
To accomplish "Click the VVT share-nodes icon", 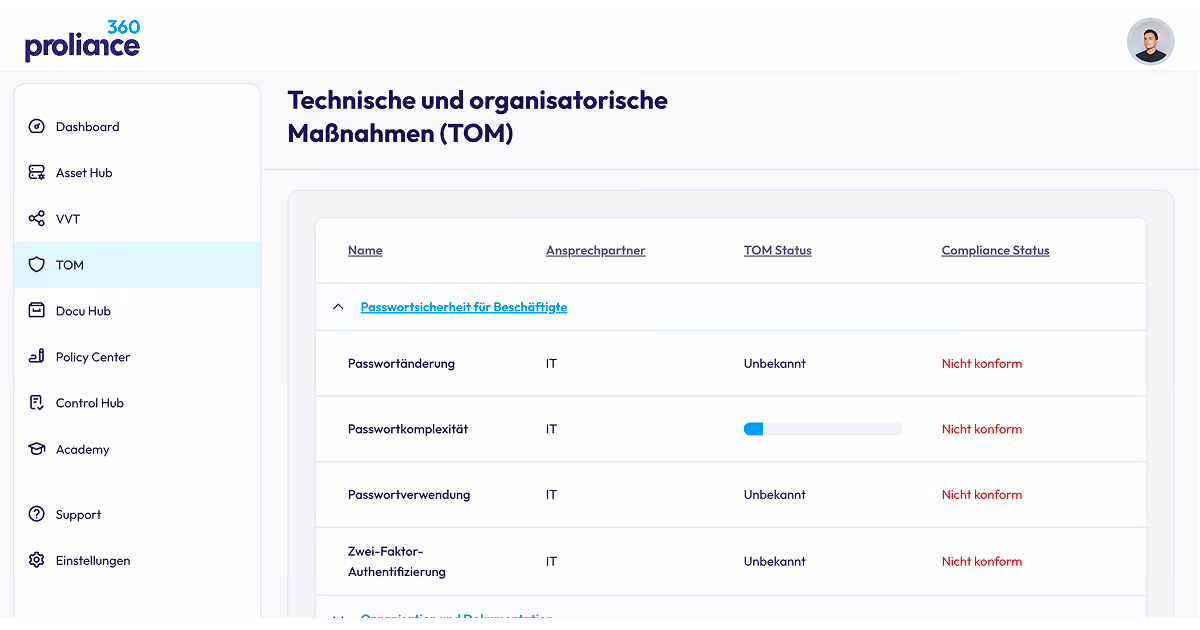I will (37, 219).
